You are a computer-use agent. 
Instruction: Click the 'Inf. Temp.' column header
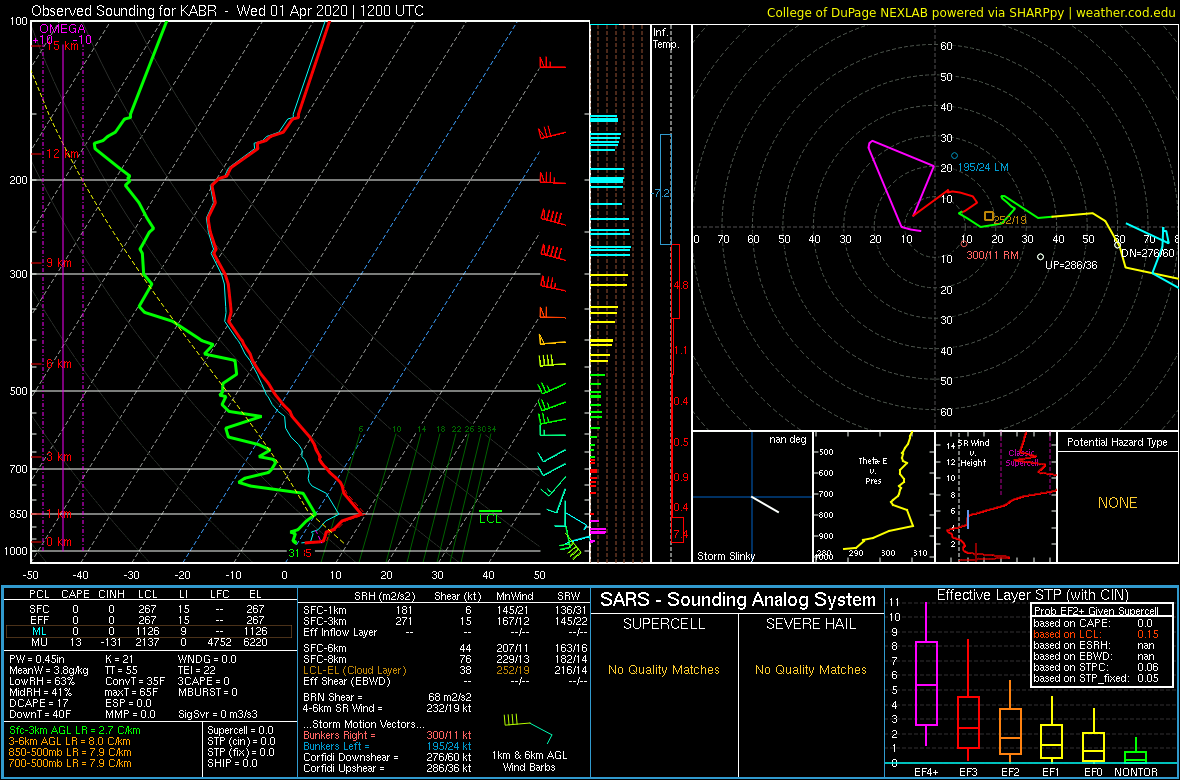tap(666, 38)
